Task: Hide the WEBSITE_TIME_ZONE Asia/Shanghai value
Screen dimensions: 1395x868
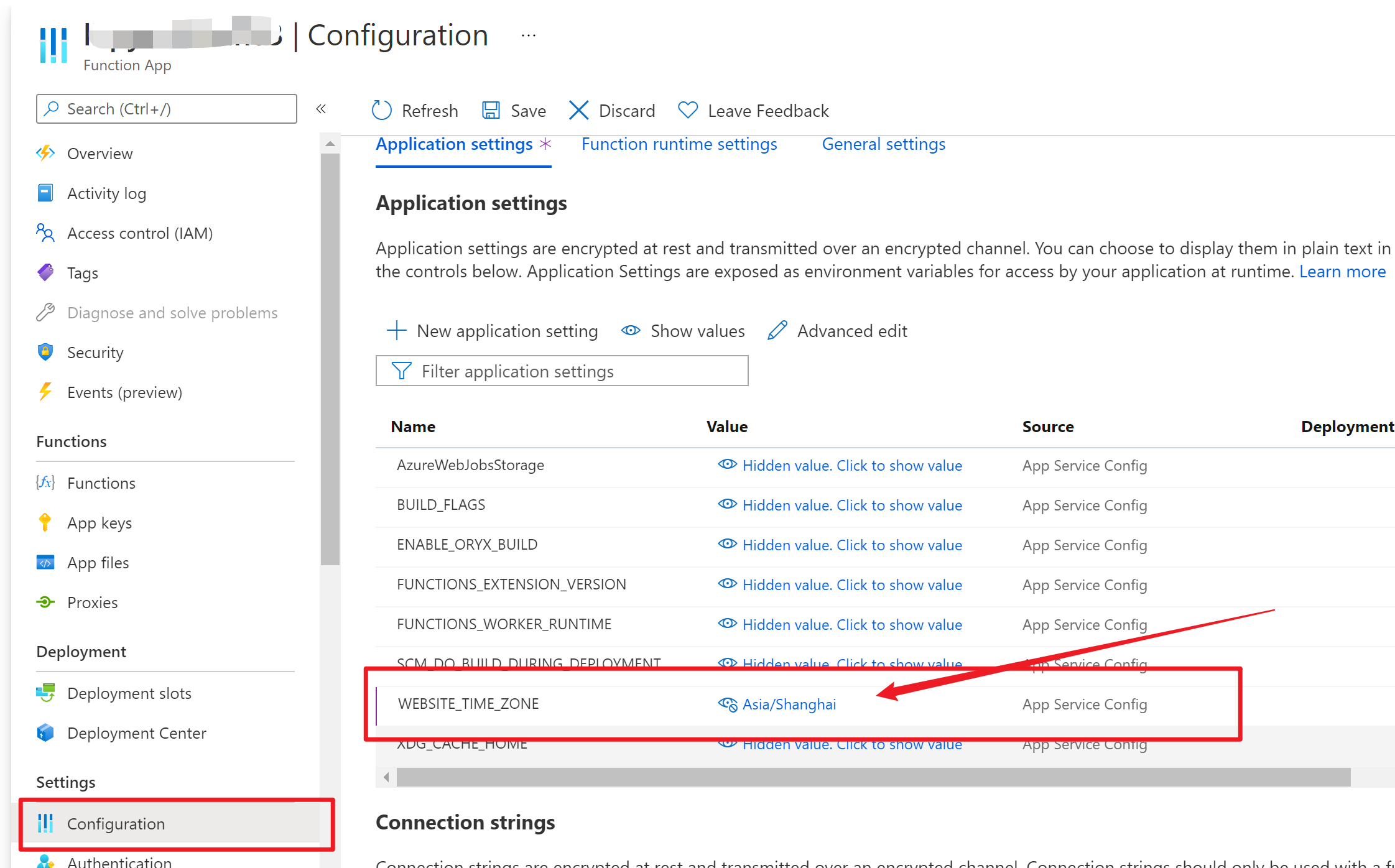Action: tap(727, 704)
